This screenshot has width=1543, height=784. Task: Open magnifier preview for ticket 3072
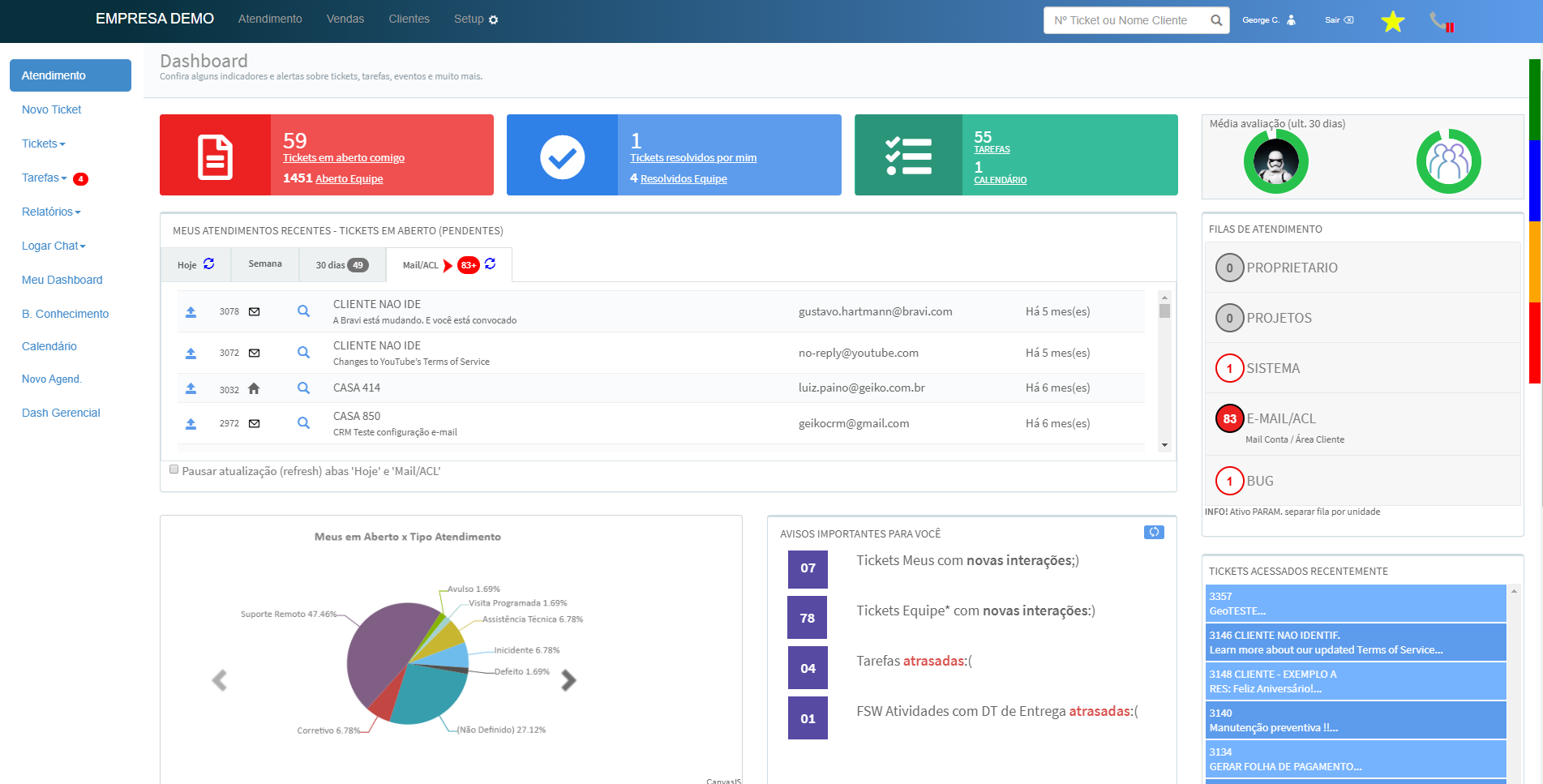pyautogui.click(x=303, y=353)
